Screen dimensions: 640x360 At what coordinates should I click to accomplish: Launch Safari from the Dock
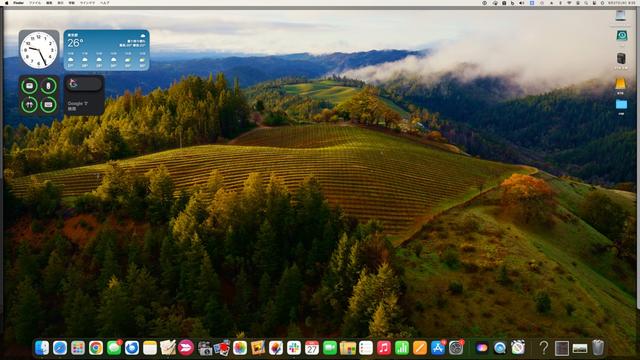coord(60,348)
